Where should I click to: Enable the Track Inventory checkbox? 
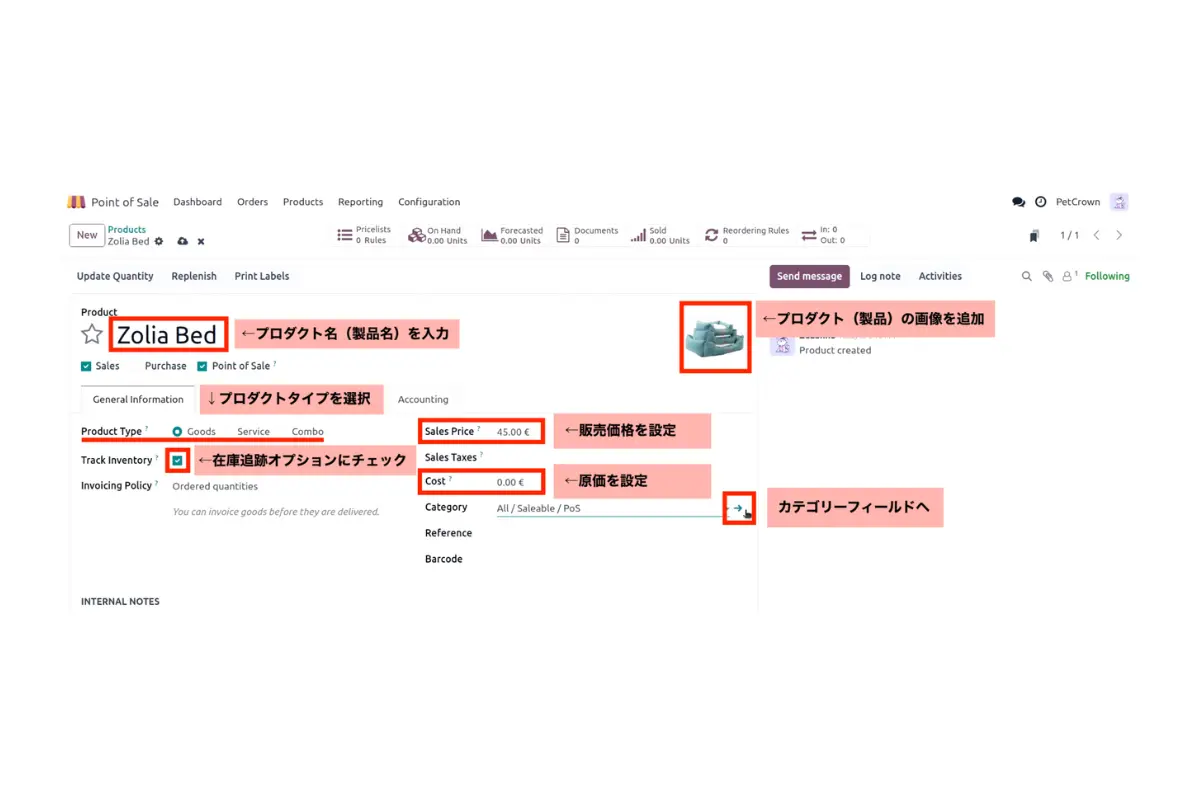tap(177, 460)
